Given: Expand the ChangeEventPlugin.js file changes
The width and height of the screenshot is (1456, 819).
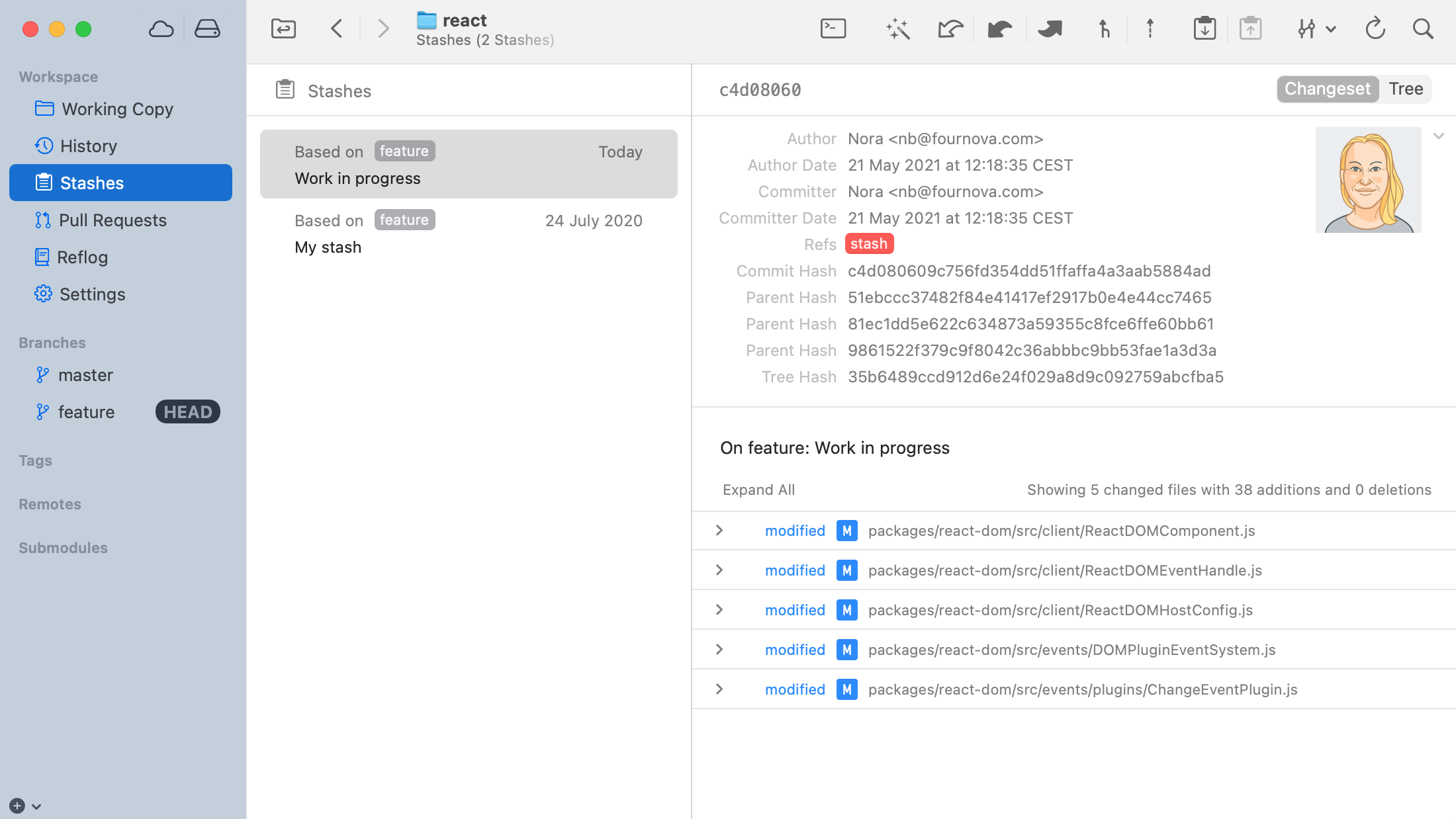Looking at the screenshot, I should tap(719, 689).
